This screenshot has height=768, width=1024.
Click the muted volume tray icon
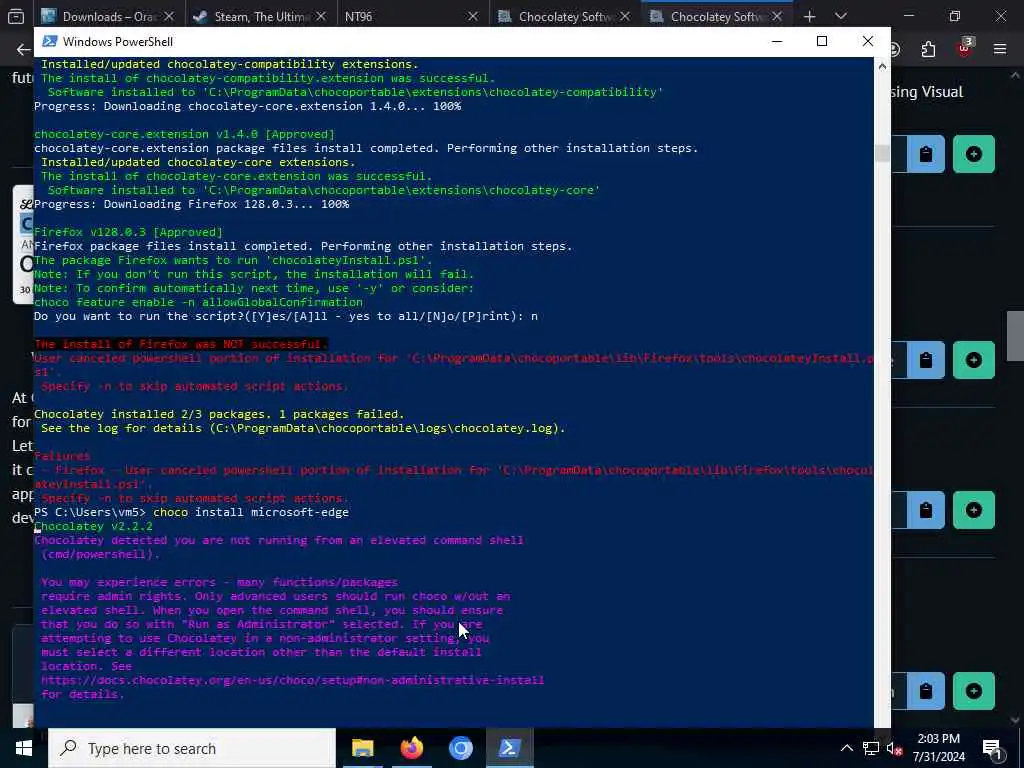click(894, 748)
